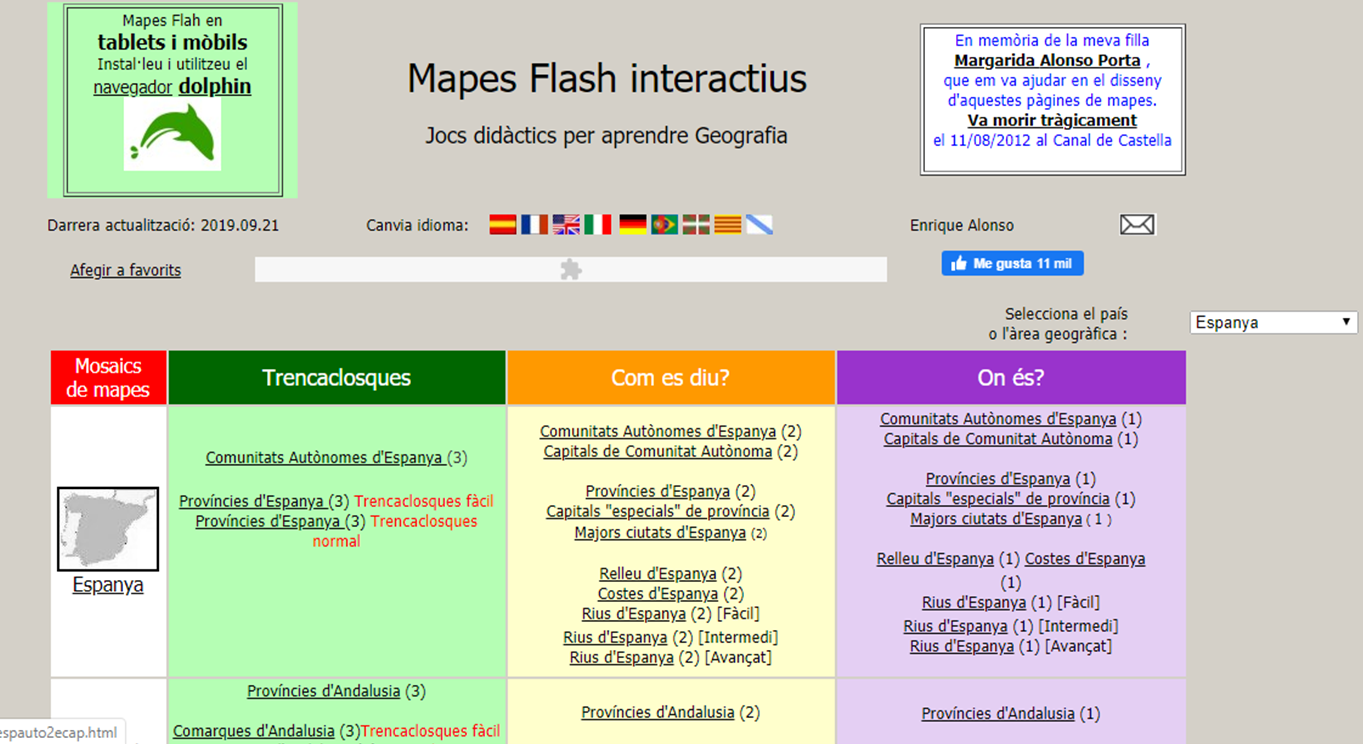1363x744 pixels.
Task: Click the Espanya map thumbnail
Action: click(108, 529)
